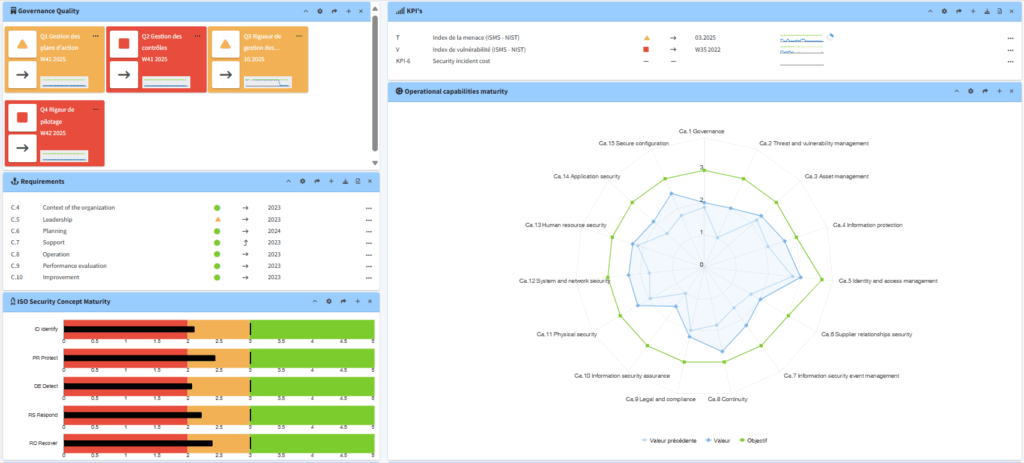This screenshot has width=1024, height=463.
Task: Open three-dot menu on Q2 Gestion des contrôles
Action: click(197, 35)
